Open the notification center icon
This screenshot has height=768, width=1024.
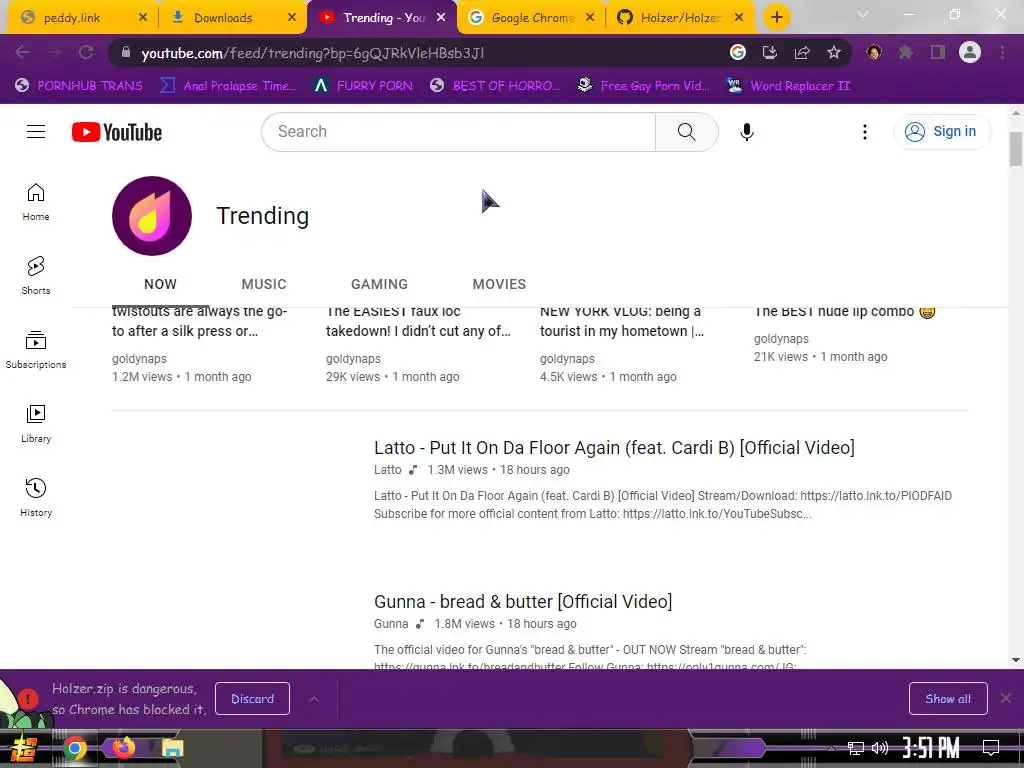[991, 748]
